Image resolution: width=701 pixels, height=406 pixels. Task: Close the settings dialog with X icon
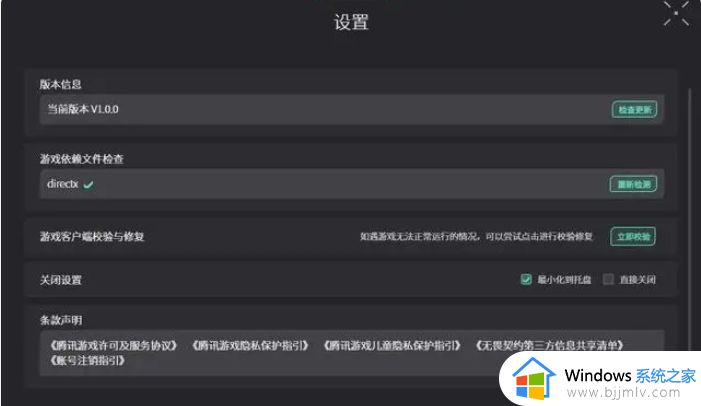click(676, 13)
